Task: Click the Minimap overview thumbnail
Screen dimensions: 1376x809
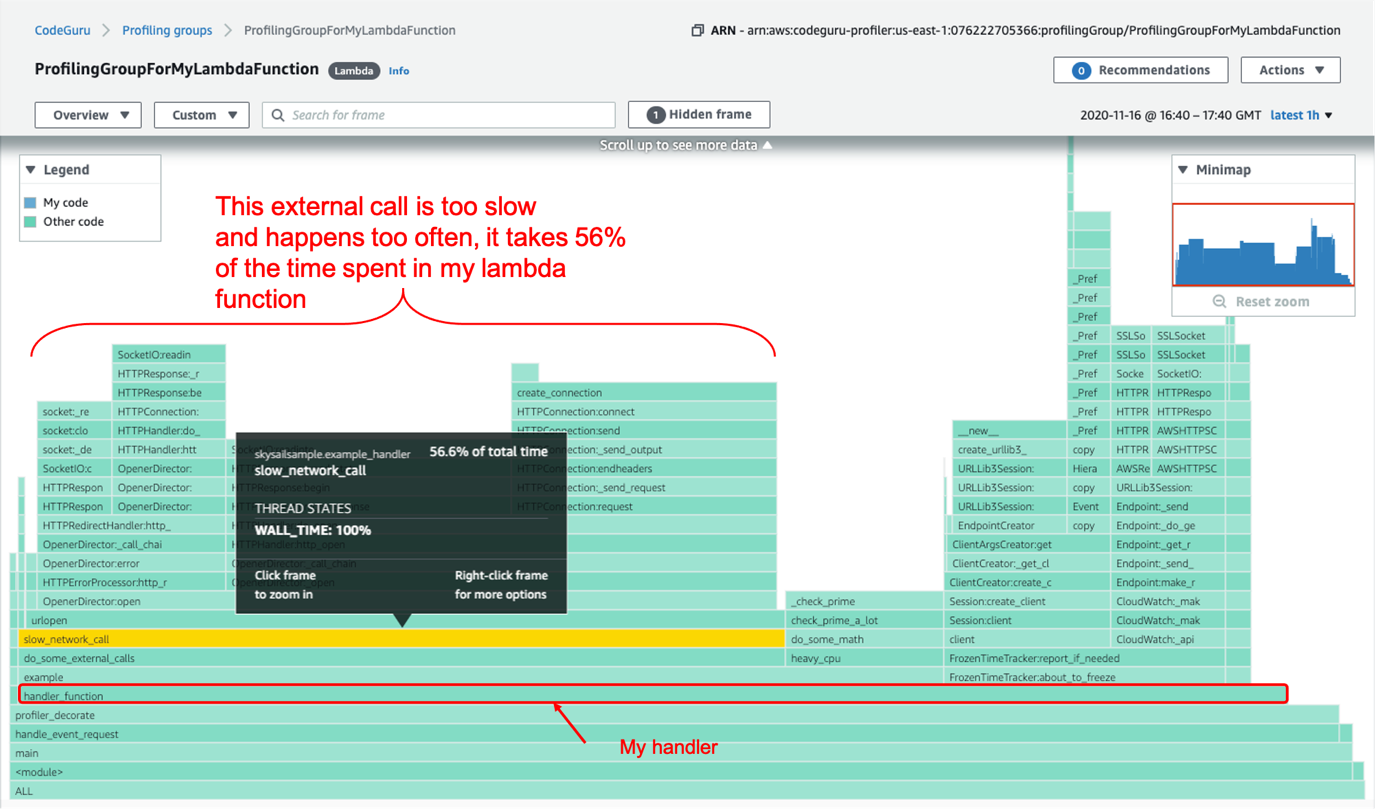Action: pos(1263,243)
